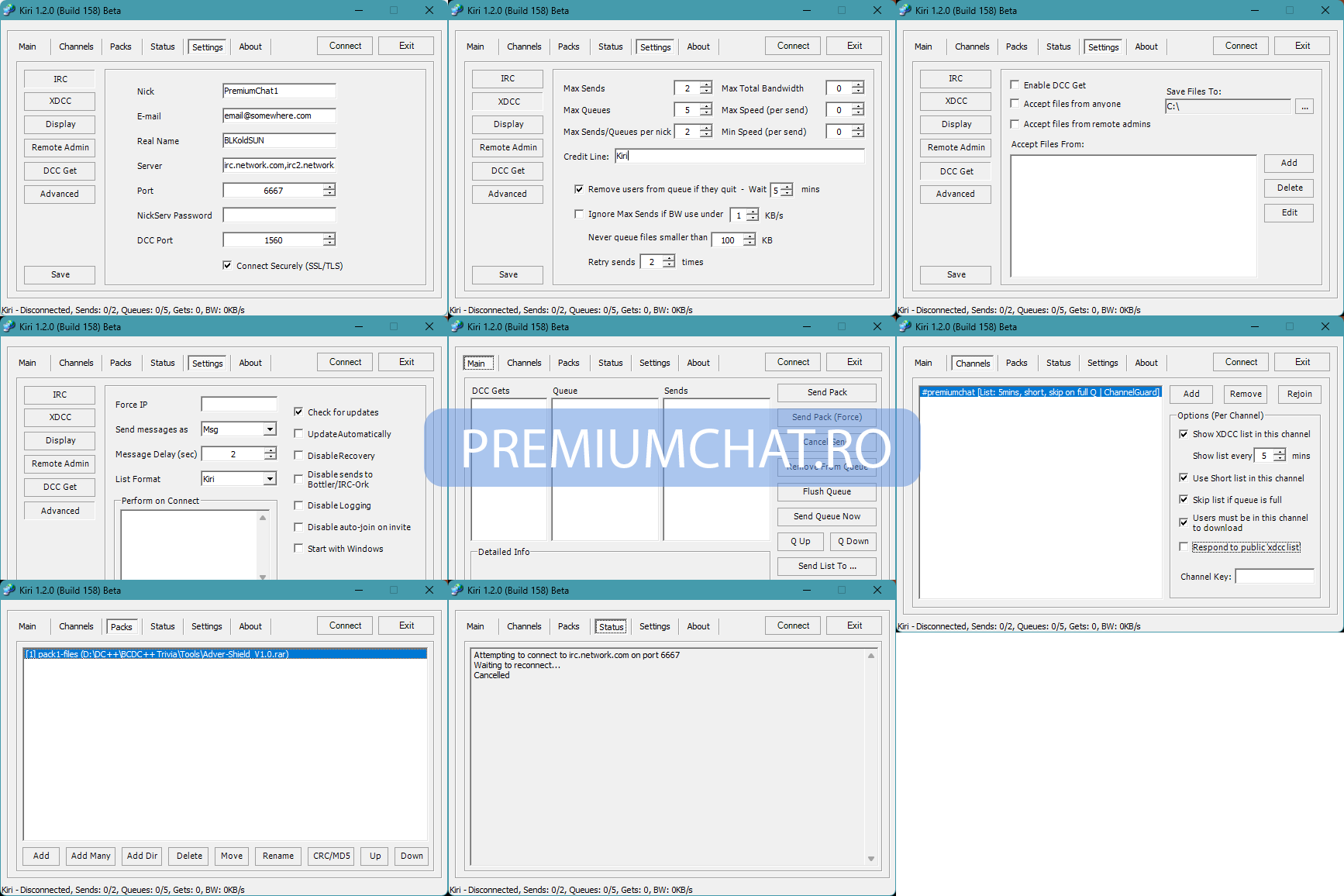Click the Kiri app icon in the Packs window title bar
1344x896 pixels.
click(9, 590)
